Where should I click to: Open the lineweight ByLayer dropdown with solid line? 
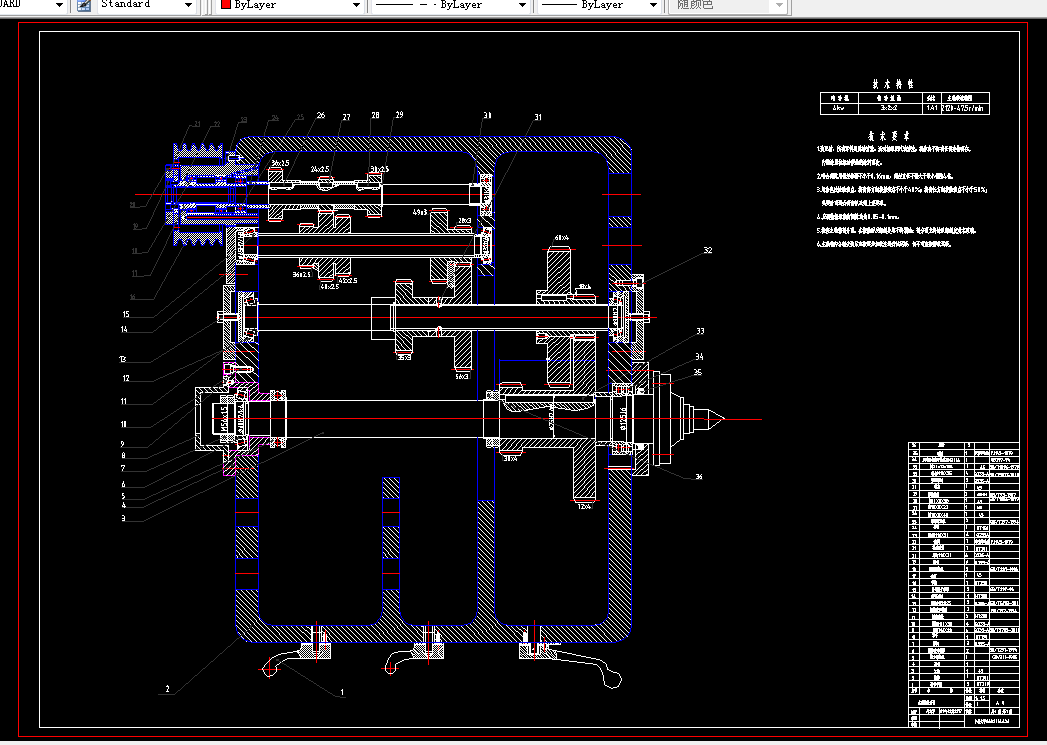point(652,5)
